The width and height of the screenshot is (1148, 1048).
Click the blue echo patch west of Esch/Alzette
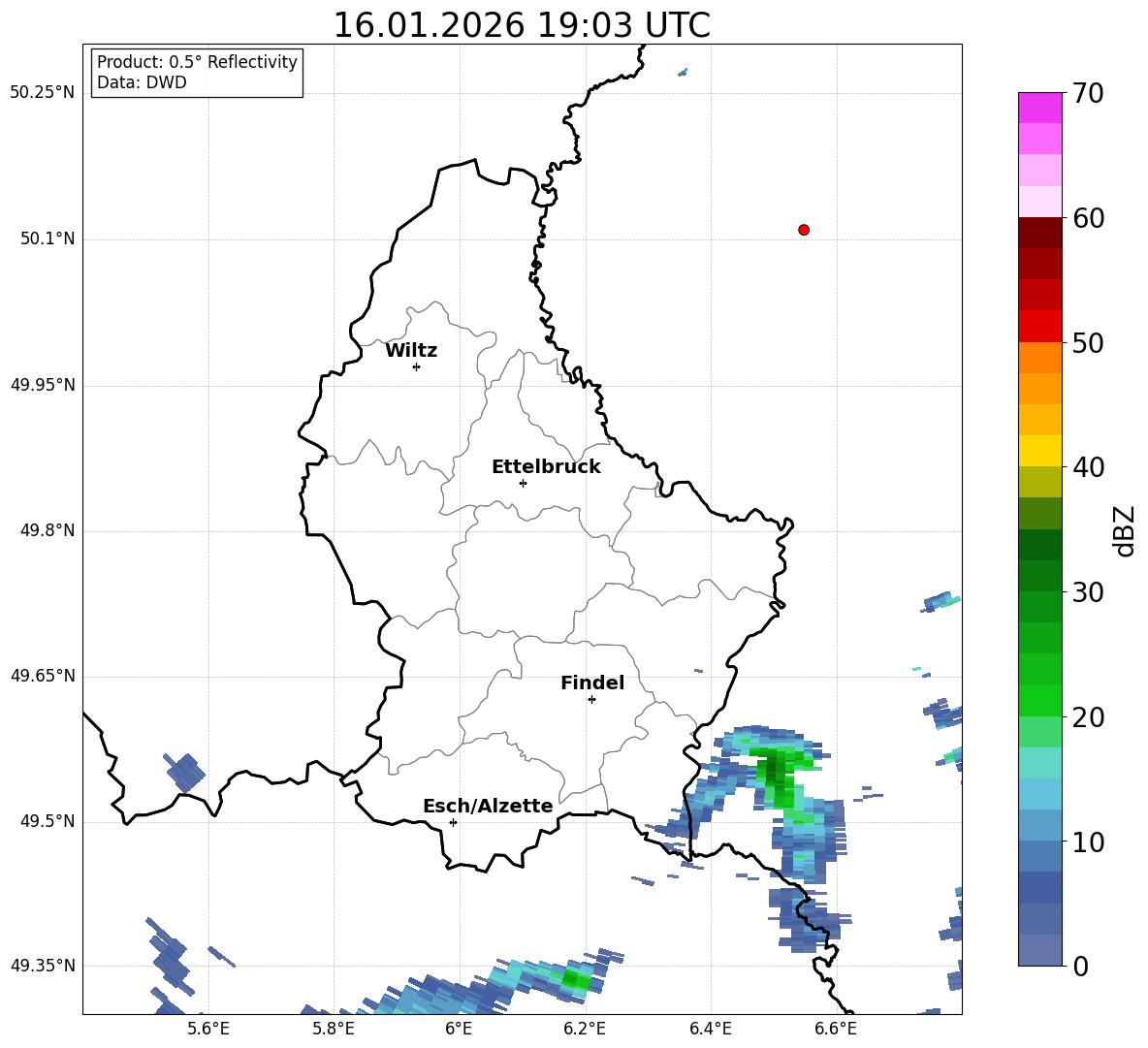click(x=185, y=772)
